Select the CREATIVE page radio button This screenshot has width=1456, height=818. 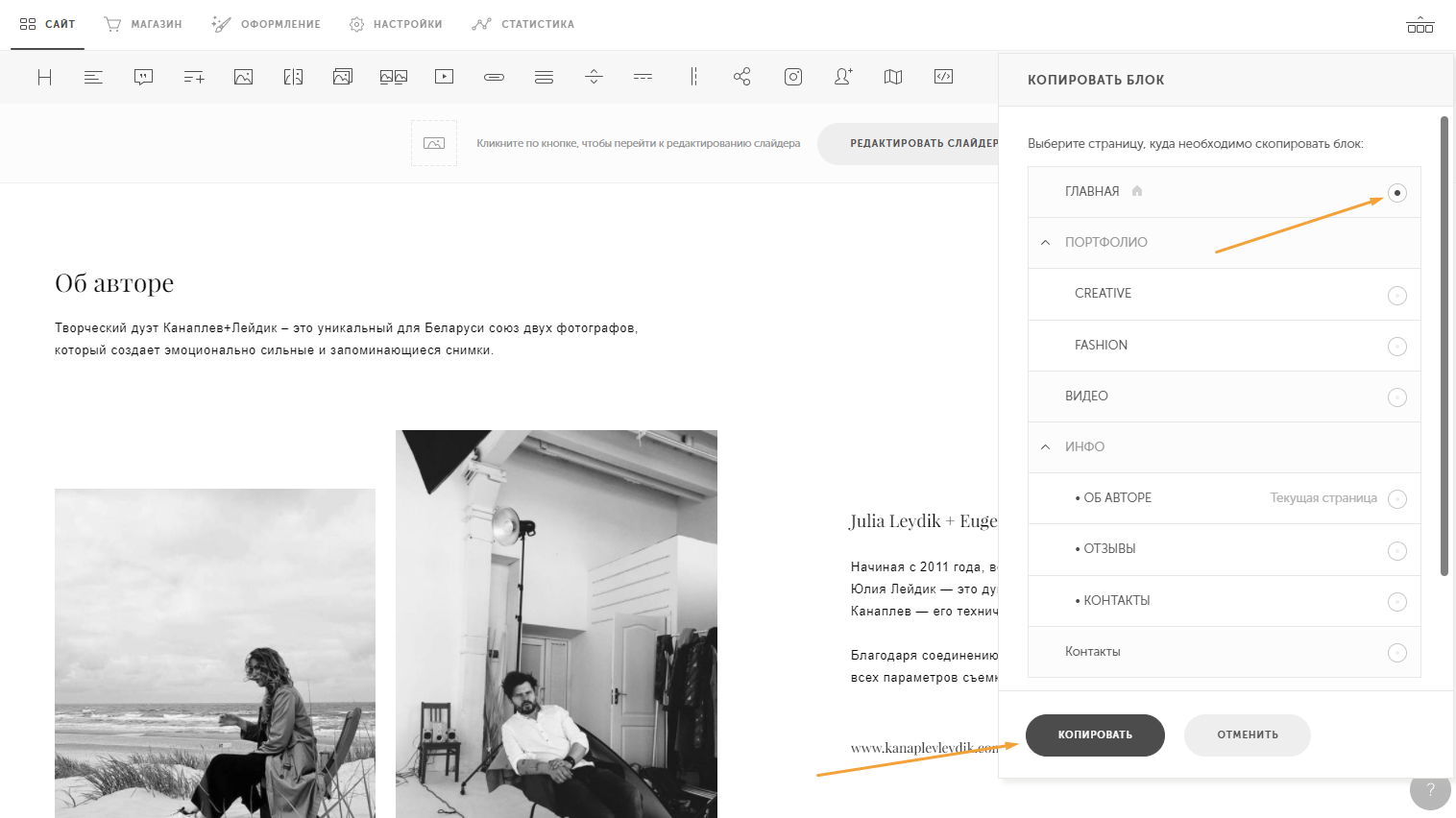(x=1397, y=296)
